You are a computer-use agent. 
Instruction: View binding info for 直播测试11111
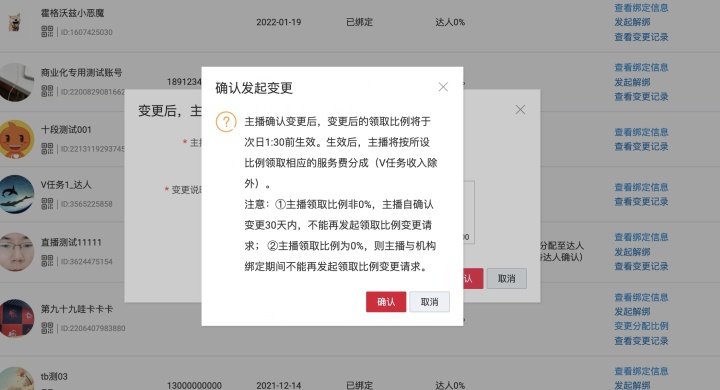(x=641, y=237)
